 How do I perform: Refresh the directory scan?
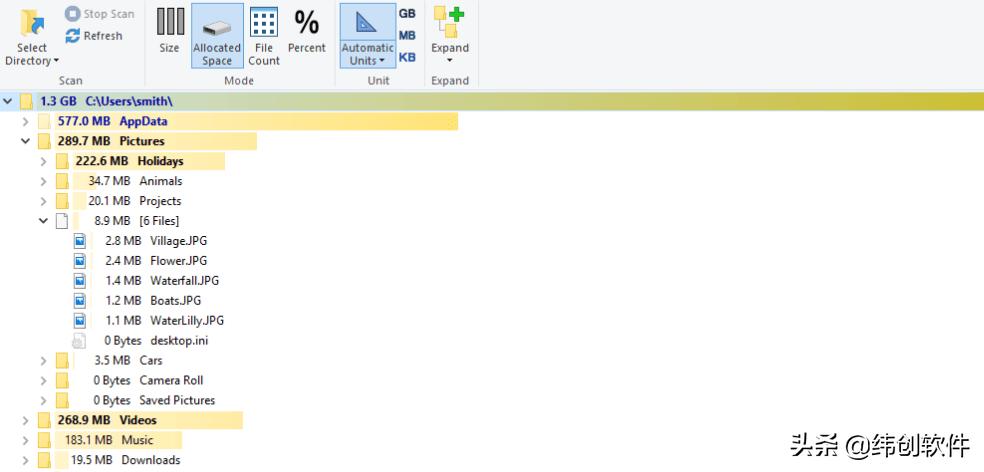(94, 36)
